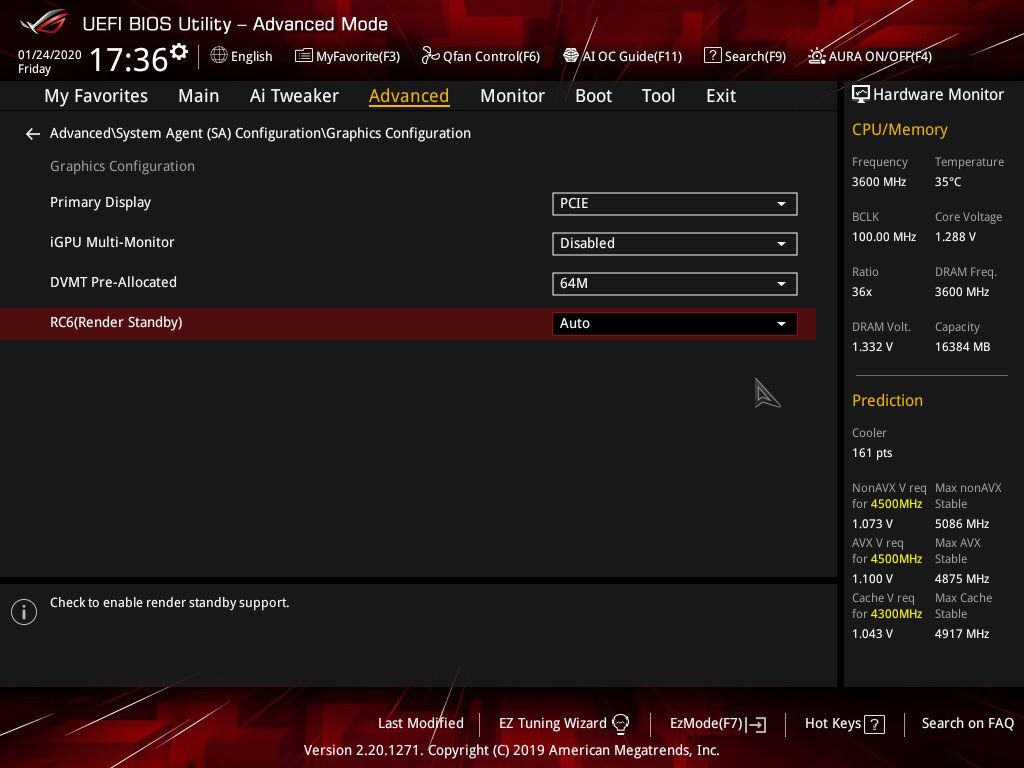Viewport: 1024px width, 768px height.
Task: Click the Qfan Control fan icon
Action: (430, 56)
